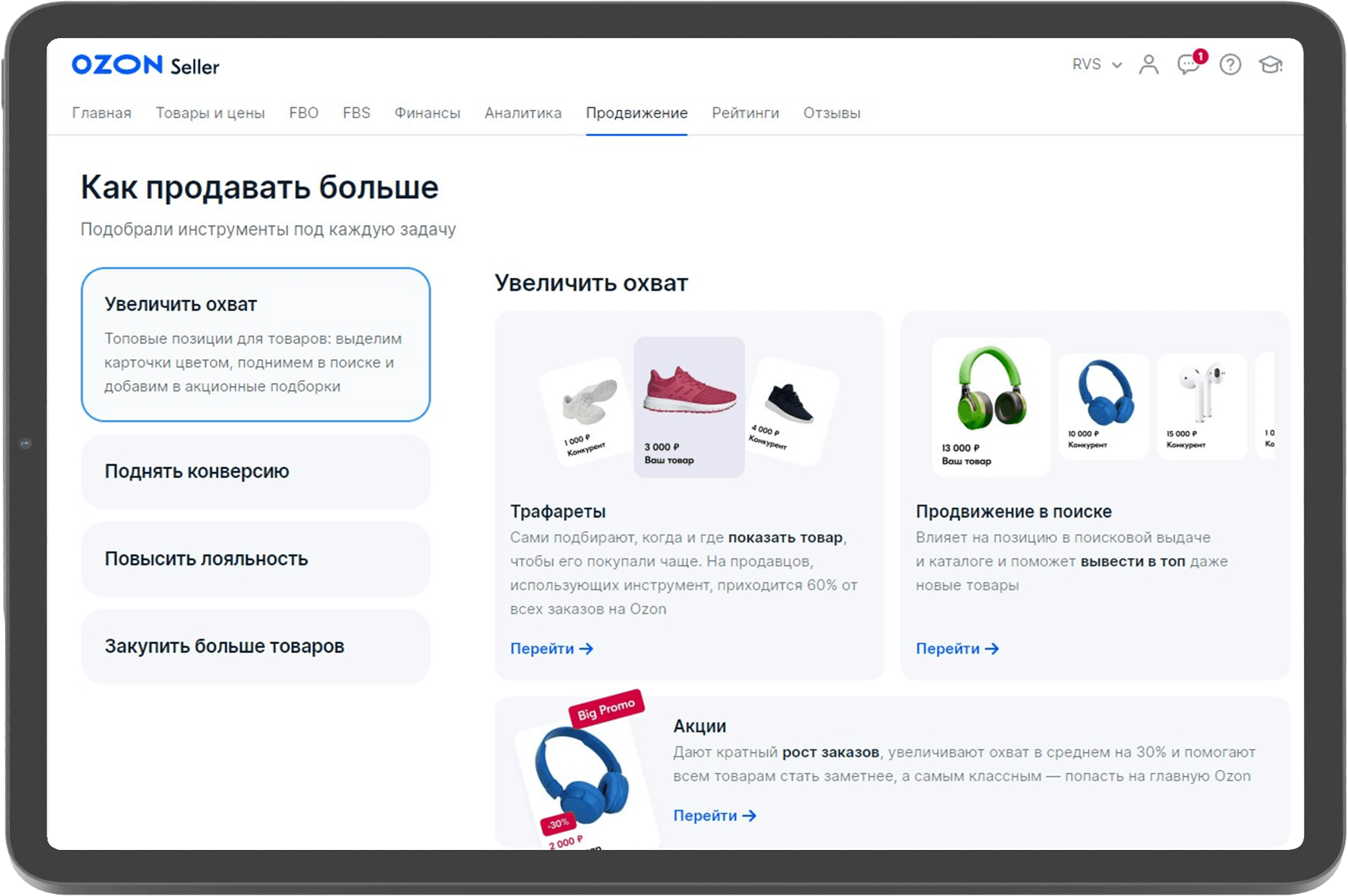Click the Акции card title
The width and height of the screenshot is (1348, 896).
pyautogui.click(x=700, y=726)
